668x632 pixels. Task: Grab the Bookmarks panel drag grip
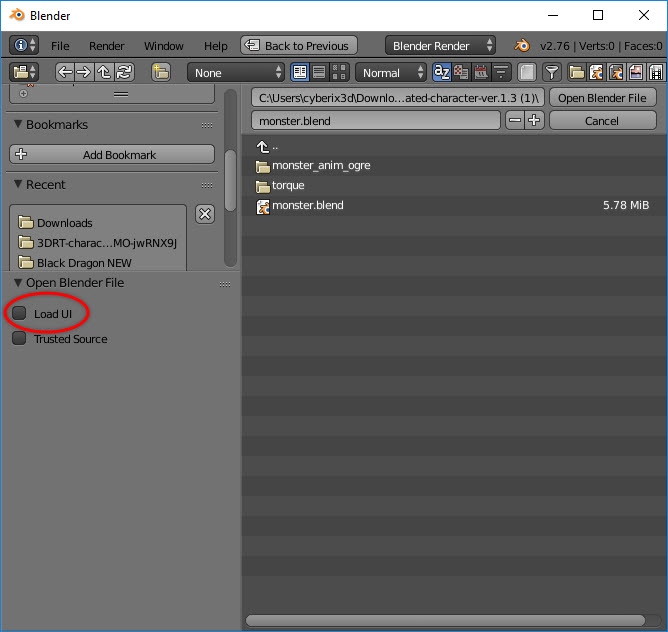[207, 125]
